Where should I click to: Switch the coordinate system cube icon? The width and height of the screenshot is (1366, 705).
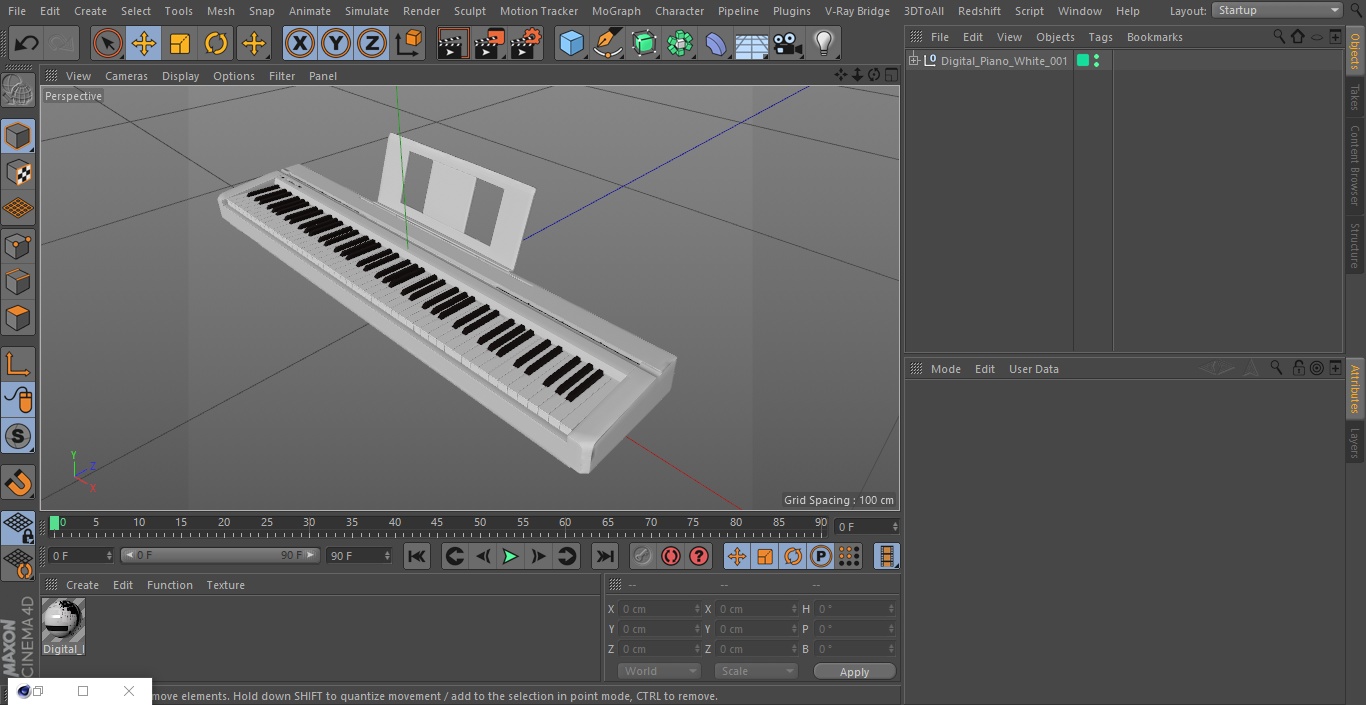(409, 44)
